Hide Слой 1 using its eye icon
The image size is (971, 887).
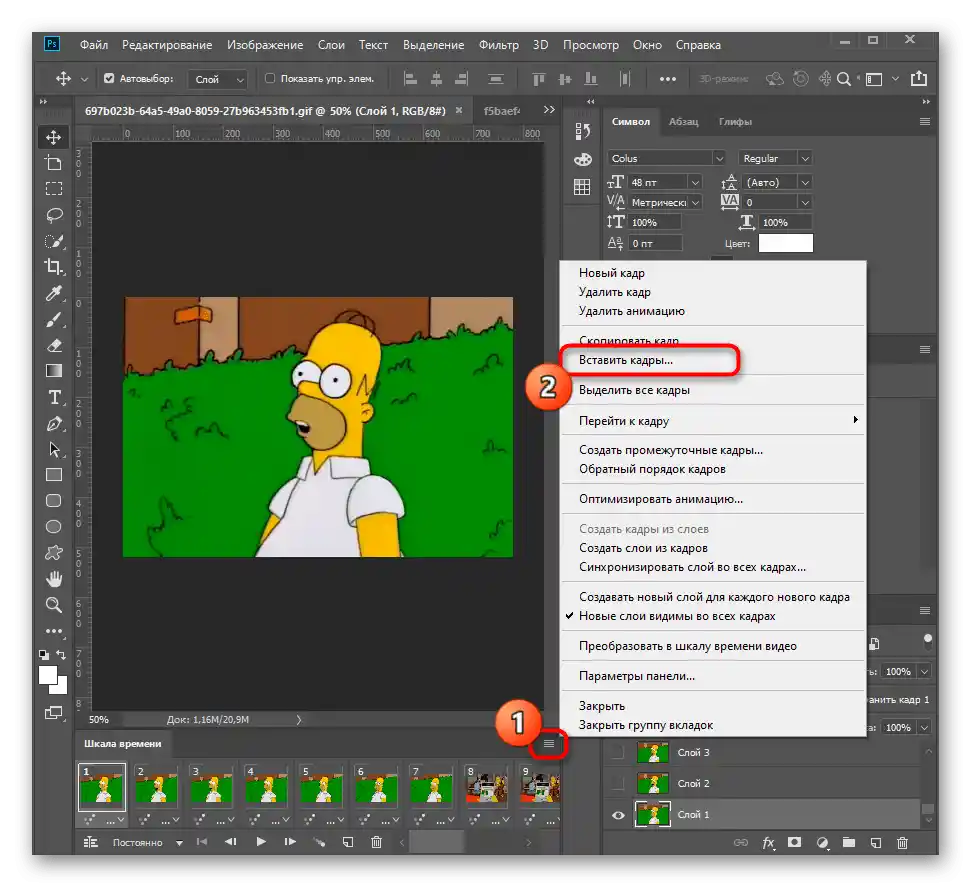click(x=618, y=815)
